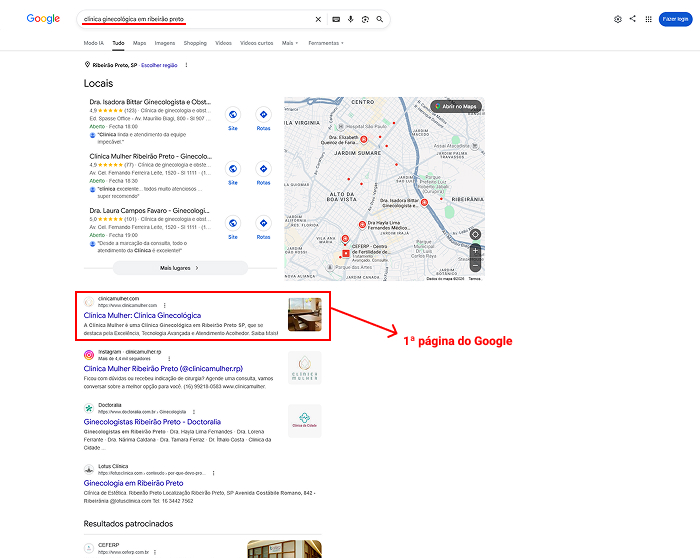Get Rotas for Dra. Laura Campos Favaro
The width and height of the screenshot is (700, 558).
click(x=263, y=228)
